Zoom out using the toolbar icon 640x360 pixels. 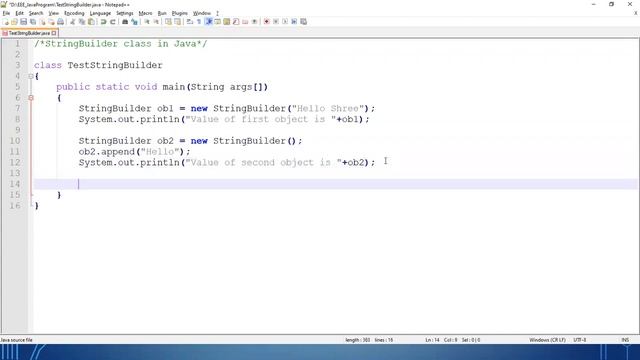pyautogui.click(x=156, y=22)
